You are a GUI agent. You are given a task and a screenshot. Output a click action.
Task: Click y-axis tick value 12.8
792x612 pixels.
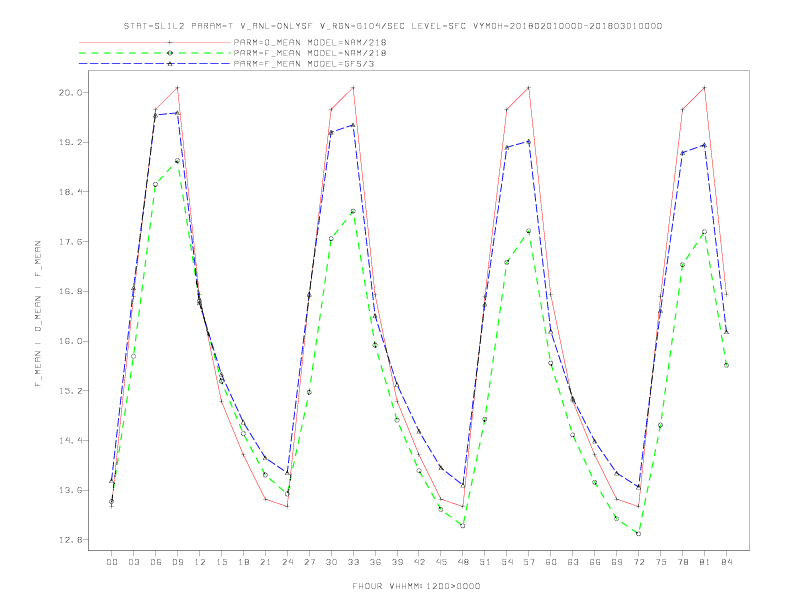[69, 540]
